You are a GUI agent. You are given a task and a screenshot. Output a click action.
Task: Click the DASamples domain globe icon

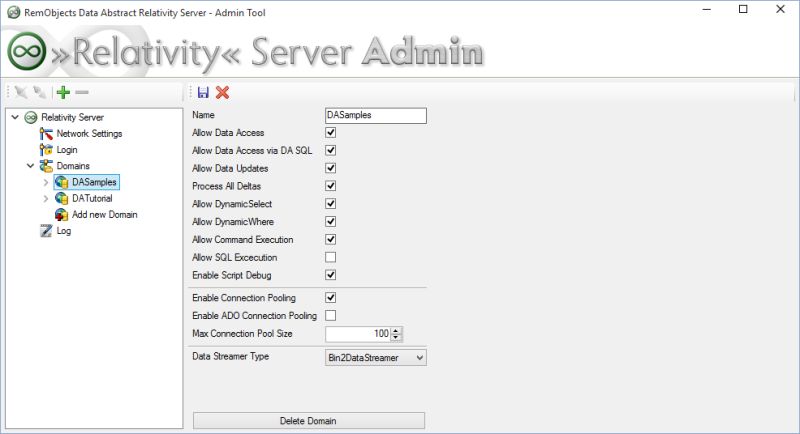coord(61,182)
